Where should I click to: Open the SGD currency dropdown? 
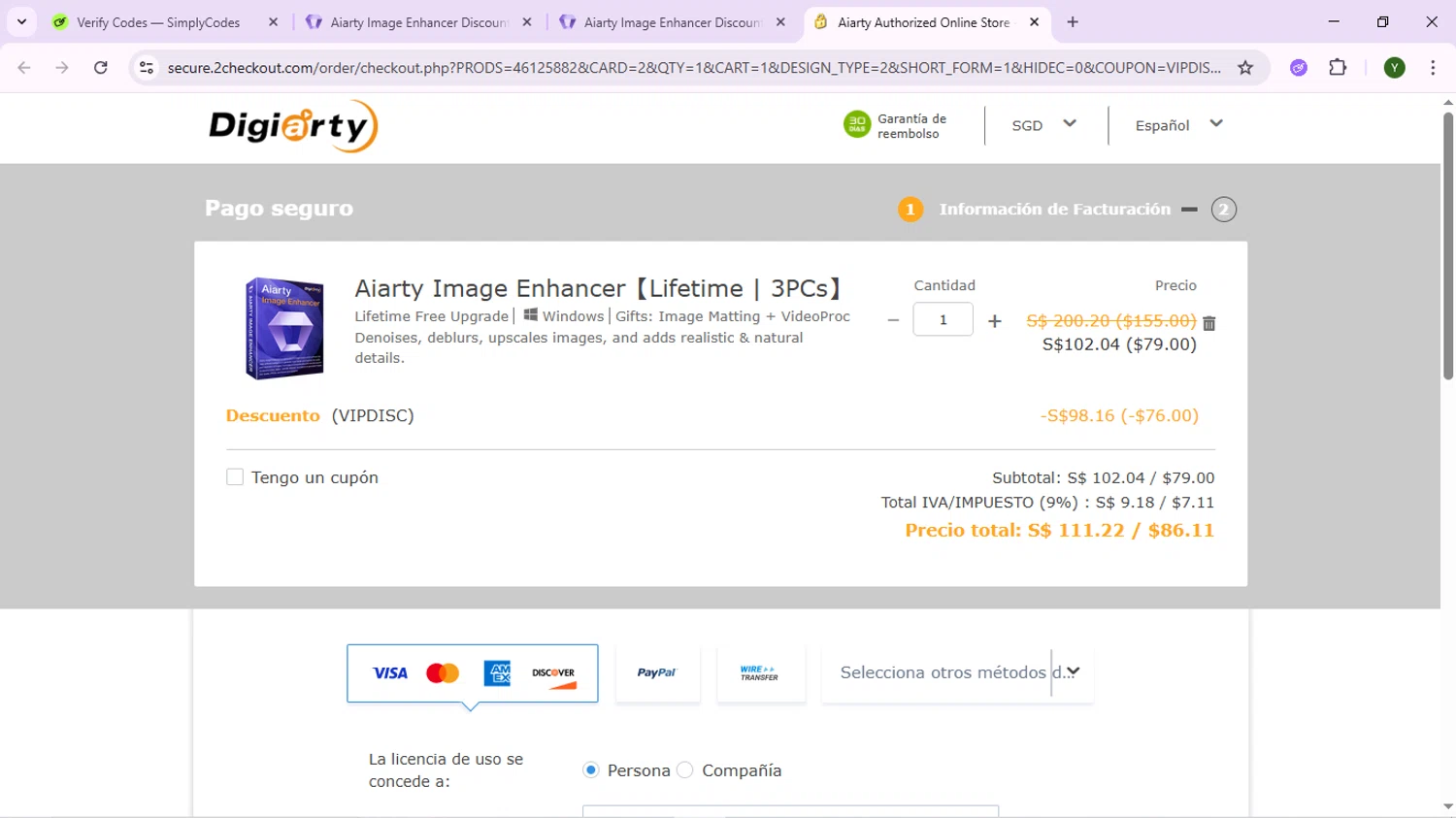coord(1044,125)
